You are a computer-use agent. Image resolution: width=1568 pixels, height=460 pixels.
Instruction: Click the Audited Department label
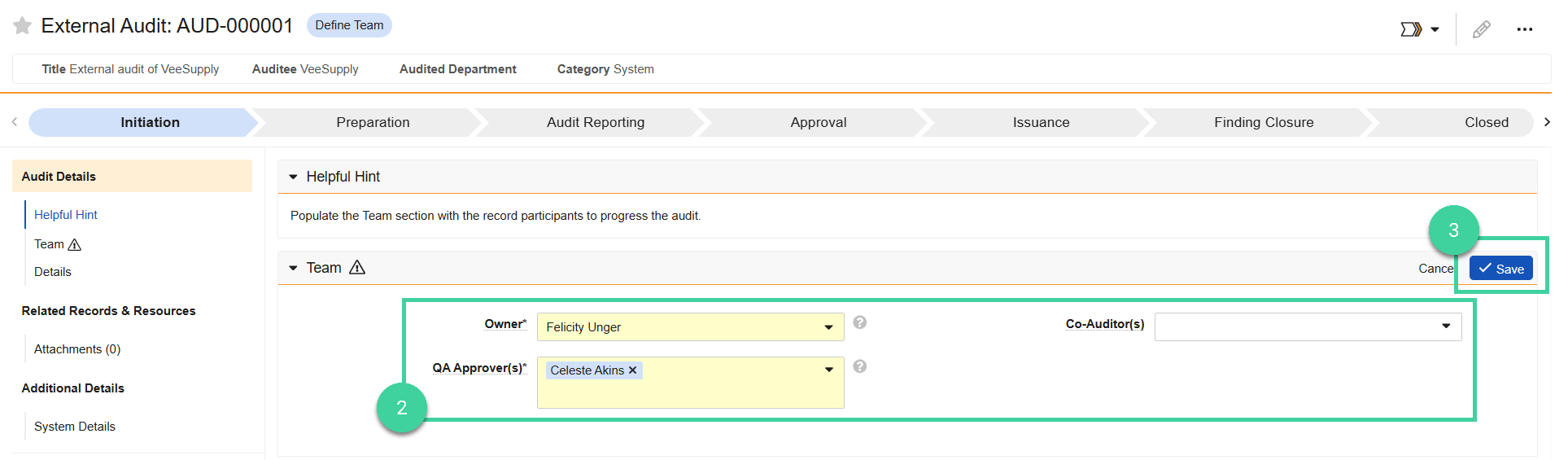[458, 69]
